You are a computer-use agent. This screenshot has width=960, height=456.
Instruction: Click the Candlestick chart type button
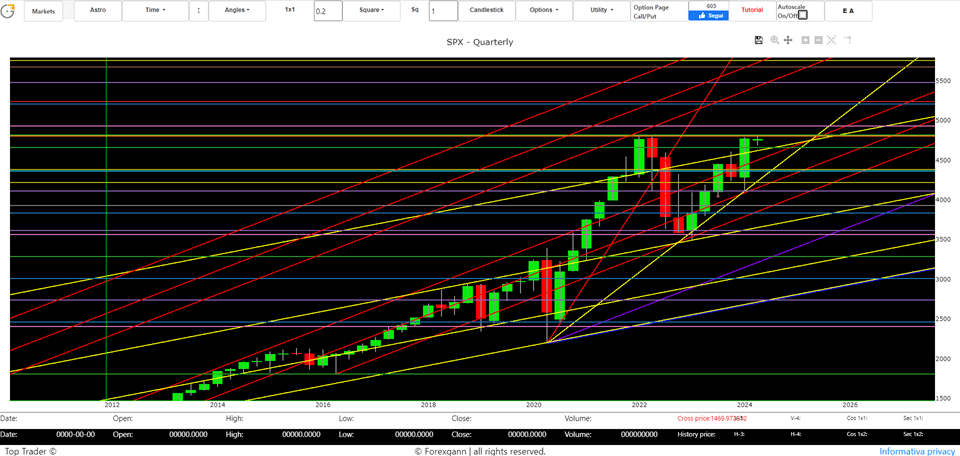tap(487, 11)
